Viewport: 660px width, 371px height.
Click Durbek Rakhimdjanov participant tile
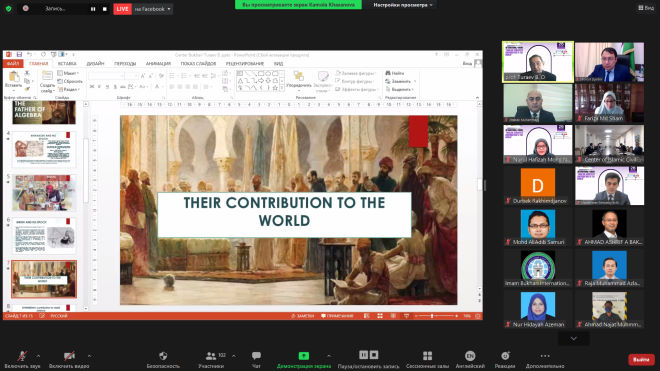[538, 185]
